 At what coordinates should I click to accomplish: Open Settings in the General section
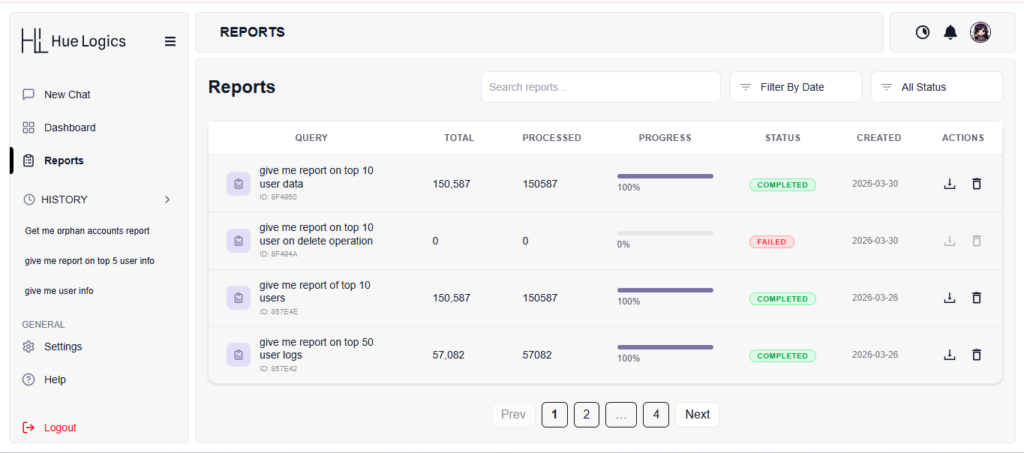tap(62, 346)
